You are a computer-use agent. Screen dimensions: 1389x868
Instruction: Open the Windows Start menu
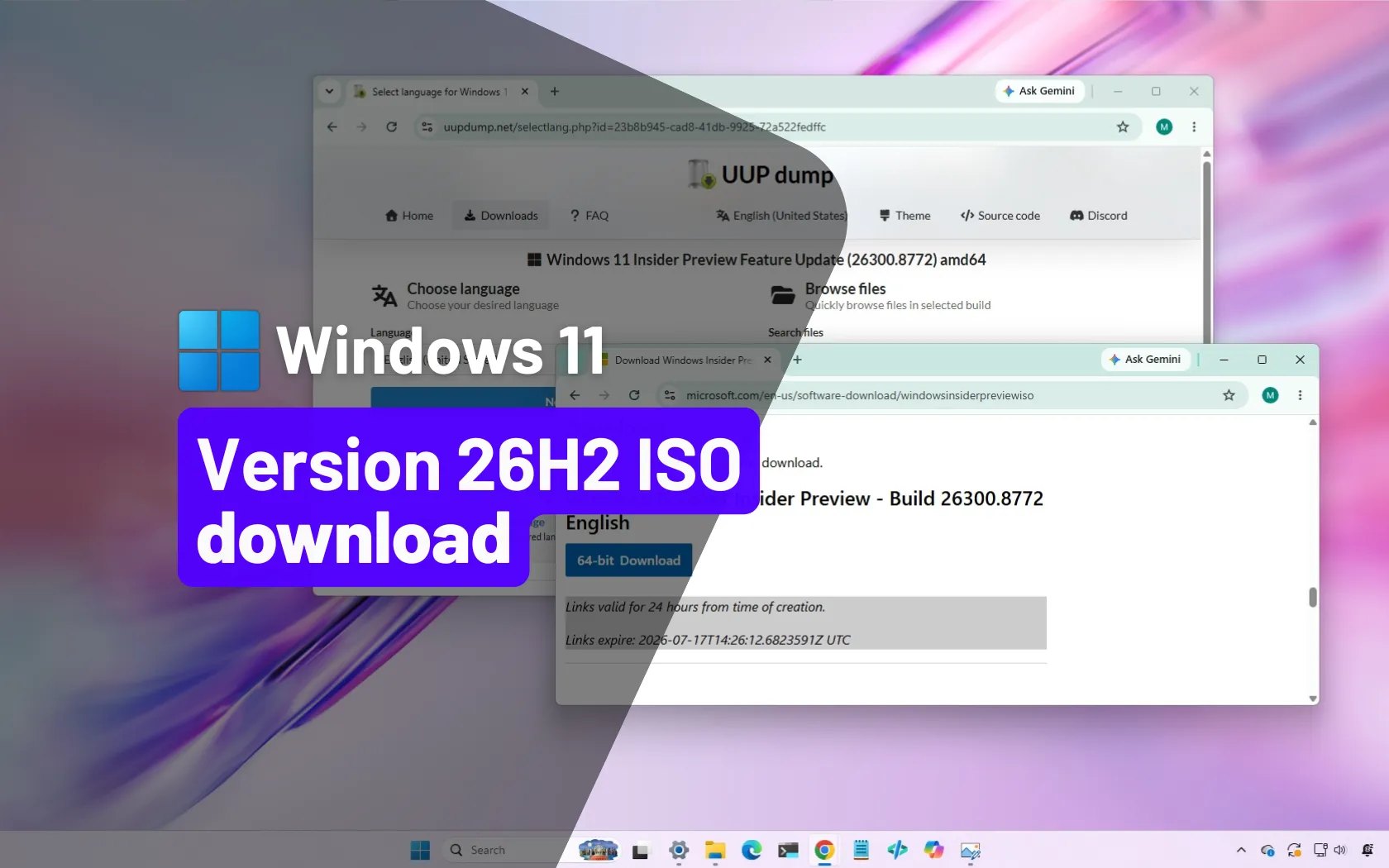tap(420, 850)
